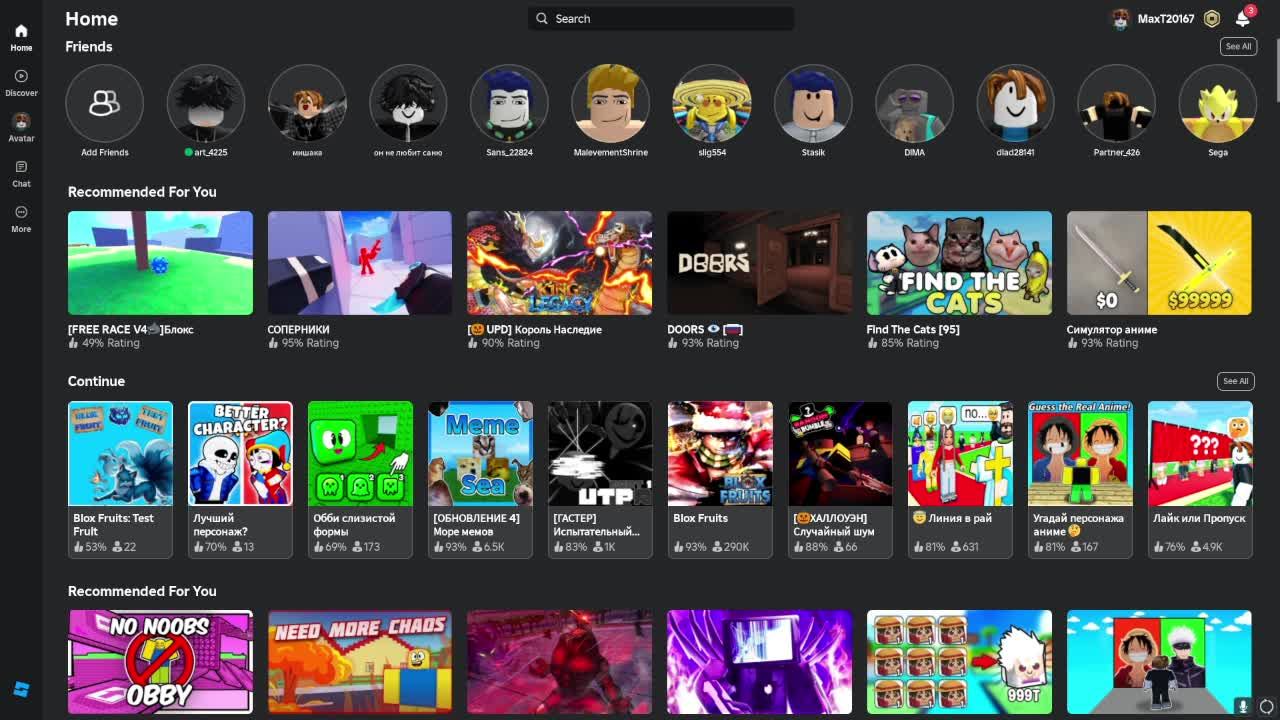Image resolution: width=1280 pixels, height=720 pixels.
Task: Click the '49% Rating' text
Action: (110, 343)
